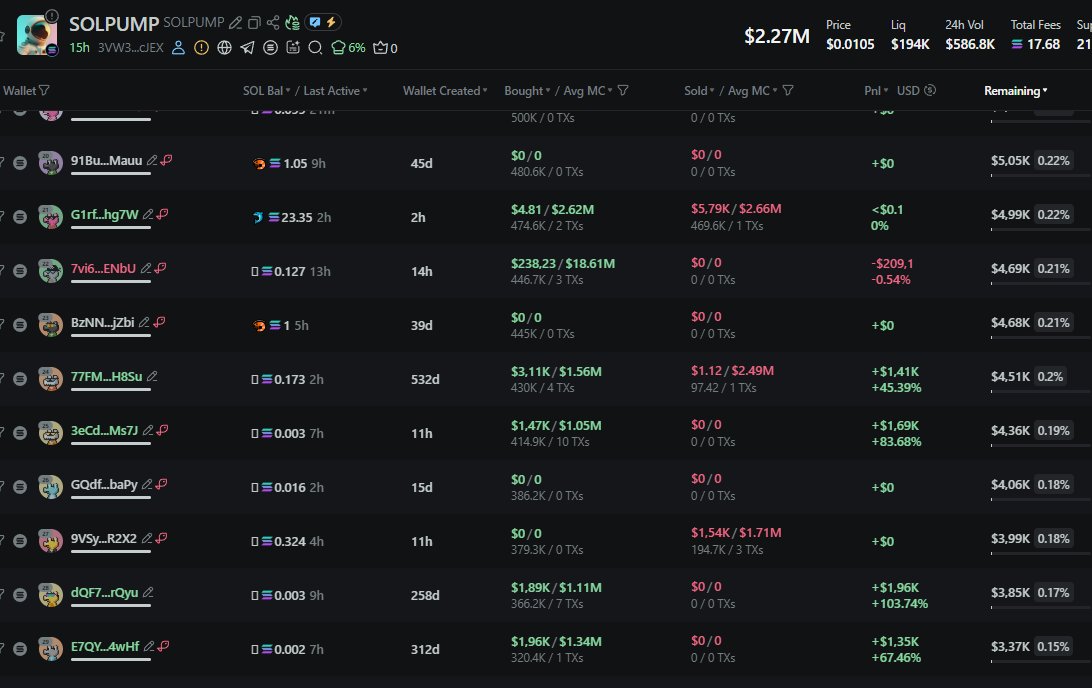
Task: Click the pink fish icon beside 91Bu...Mauu
Action: pos(165,160)
